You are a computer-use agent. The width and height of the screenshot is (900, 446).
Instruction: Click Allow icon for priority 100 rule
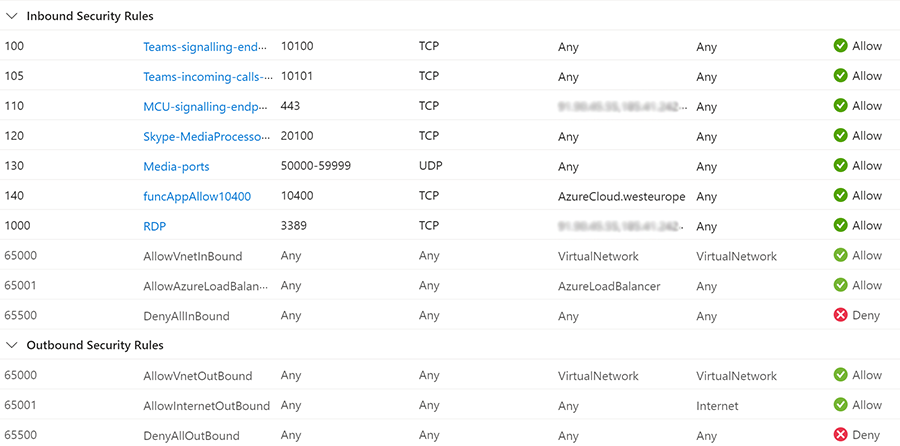click(840, 46)
